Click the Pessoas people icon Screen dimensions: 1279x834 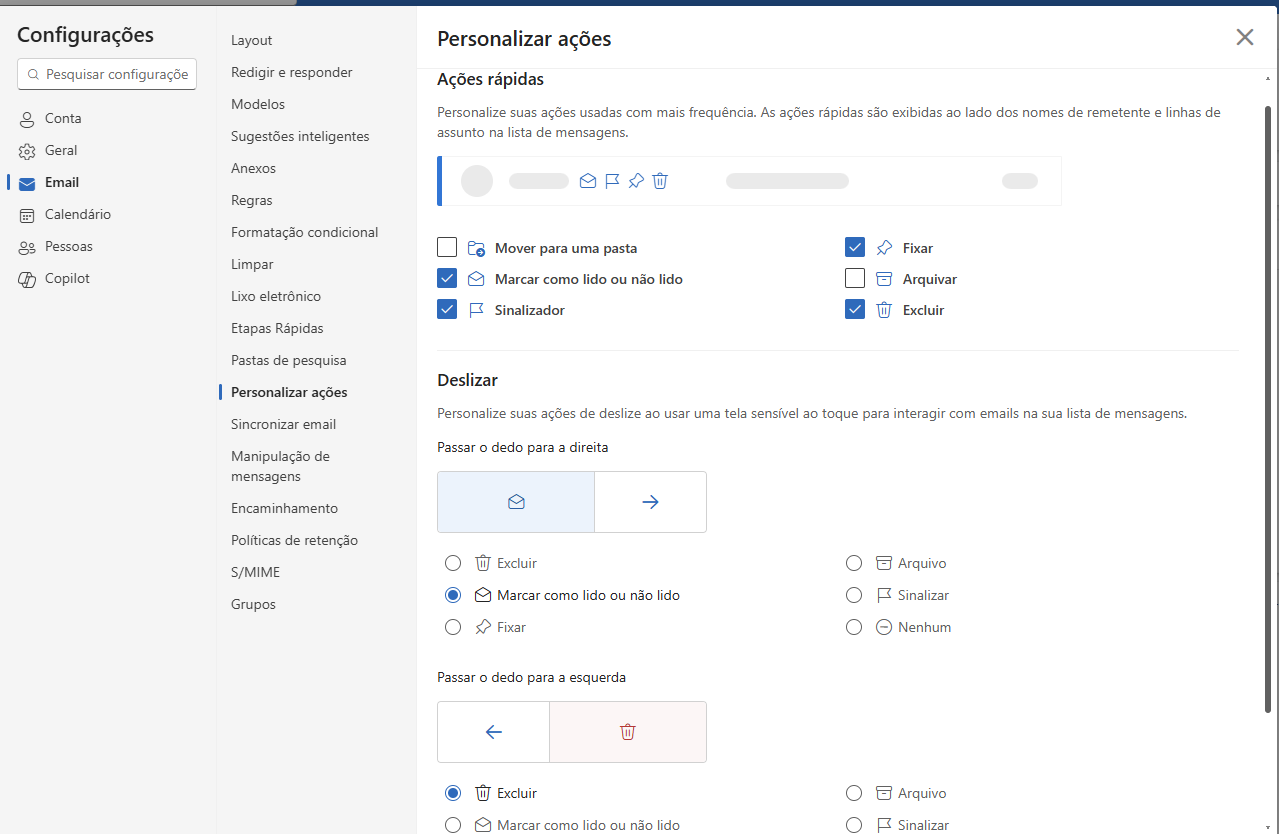click(27, 247)
